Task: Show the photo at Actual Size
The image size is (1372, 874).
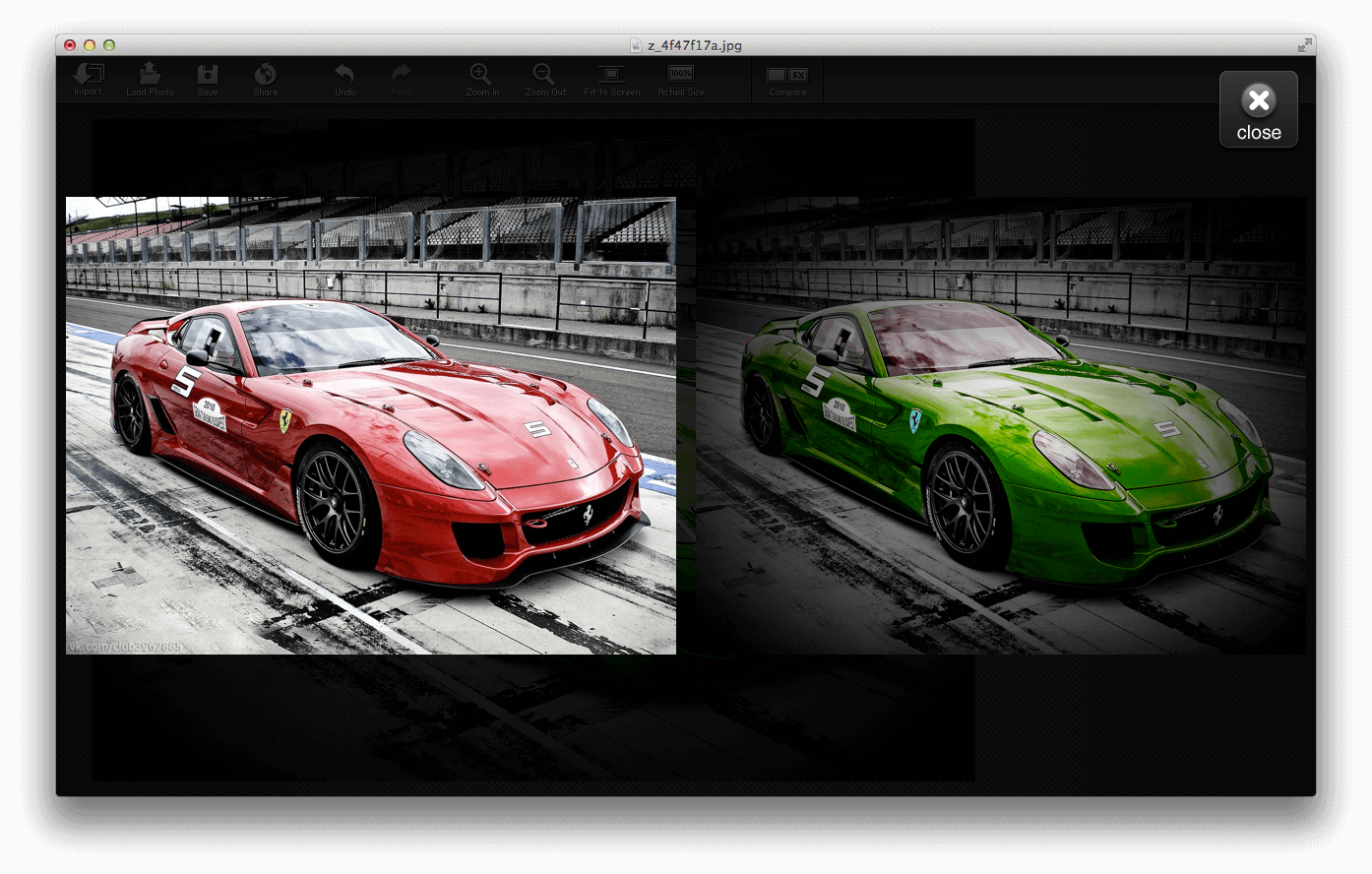Action: tap(681, 79)
